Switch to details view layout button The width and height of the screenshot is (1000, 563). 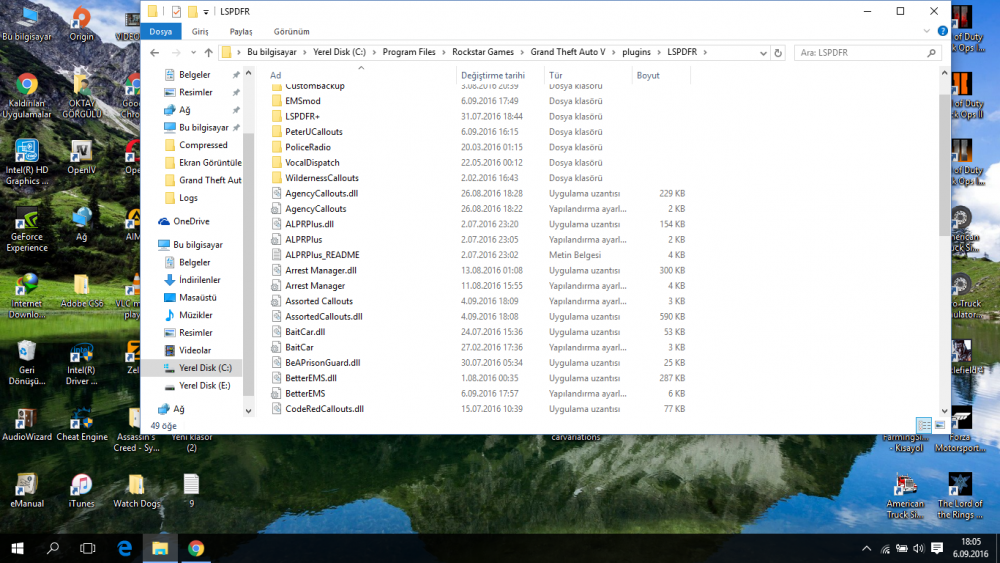924,425
